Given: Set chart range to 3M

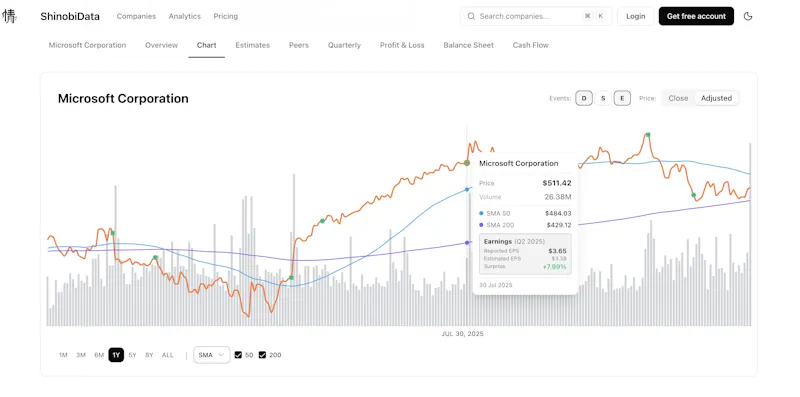Looking at the screenshot, I should coord(81,355).
